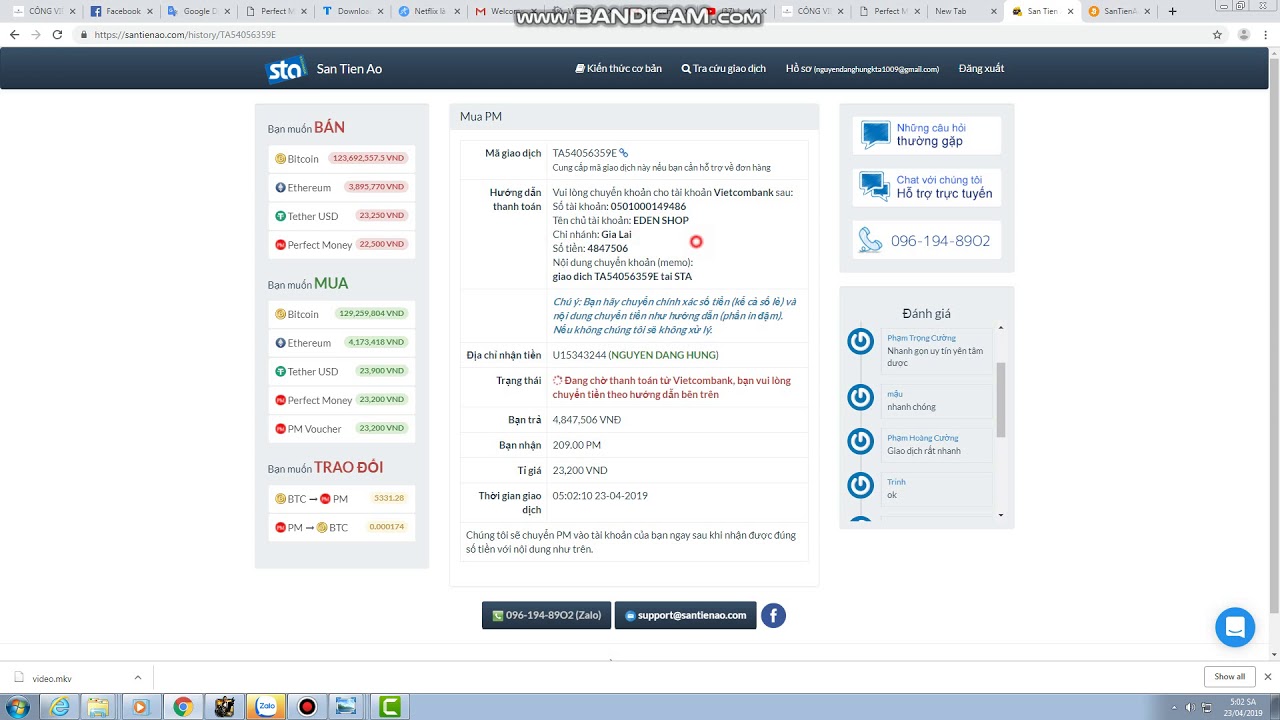Click link icon beside transaction code TA54056359E
This screenshot has width=1280, height=720.
[x=624, y=153]
